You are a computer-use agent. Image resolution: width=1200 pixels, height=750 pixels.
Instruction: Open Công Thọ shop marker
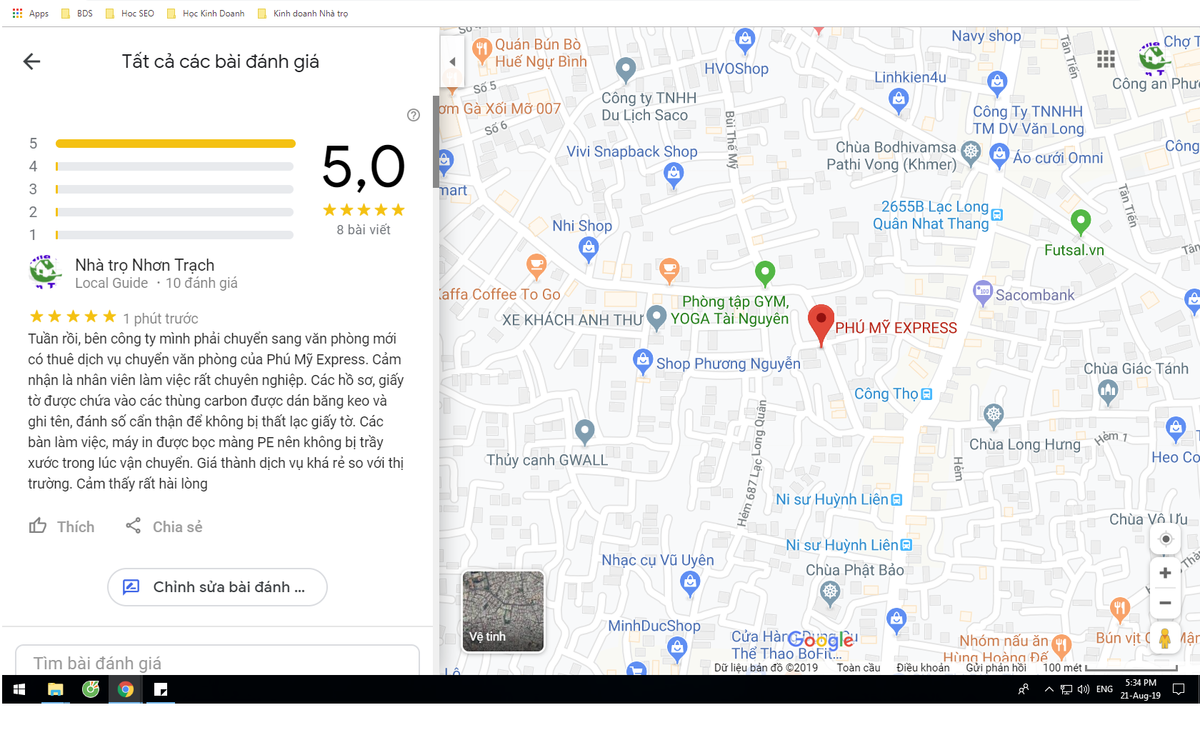pos(926,394)
